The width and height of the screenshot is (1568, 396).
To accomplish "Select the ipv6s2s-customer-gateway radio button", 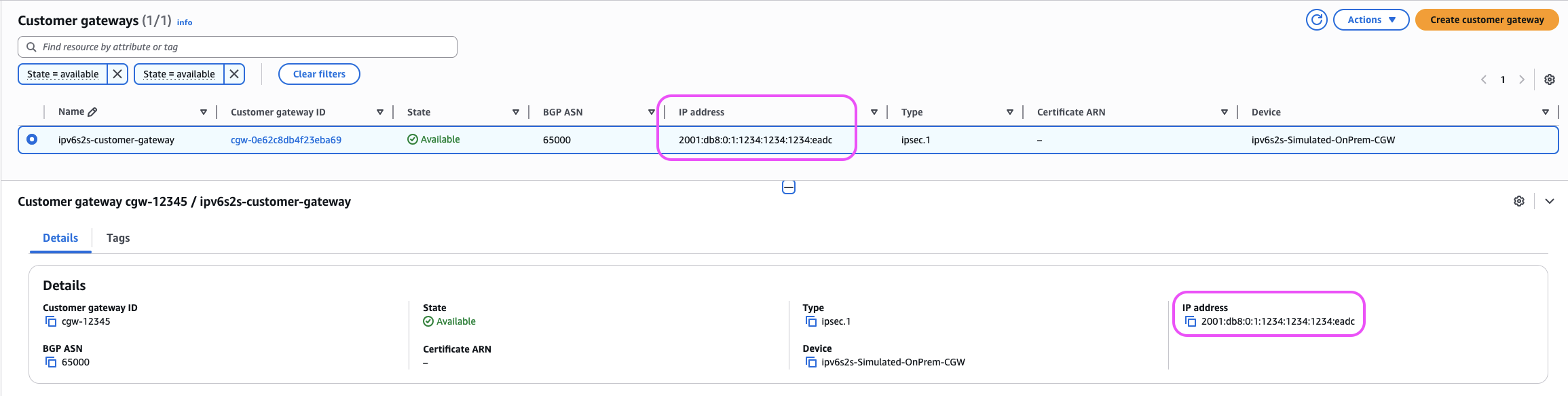I will (x=32, y=139).
